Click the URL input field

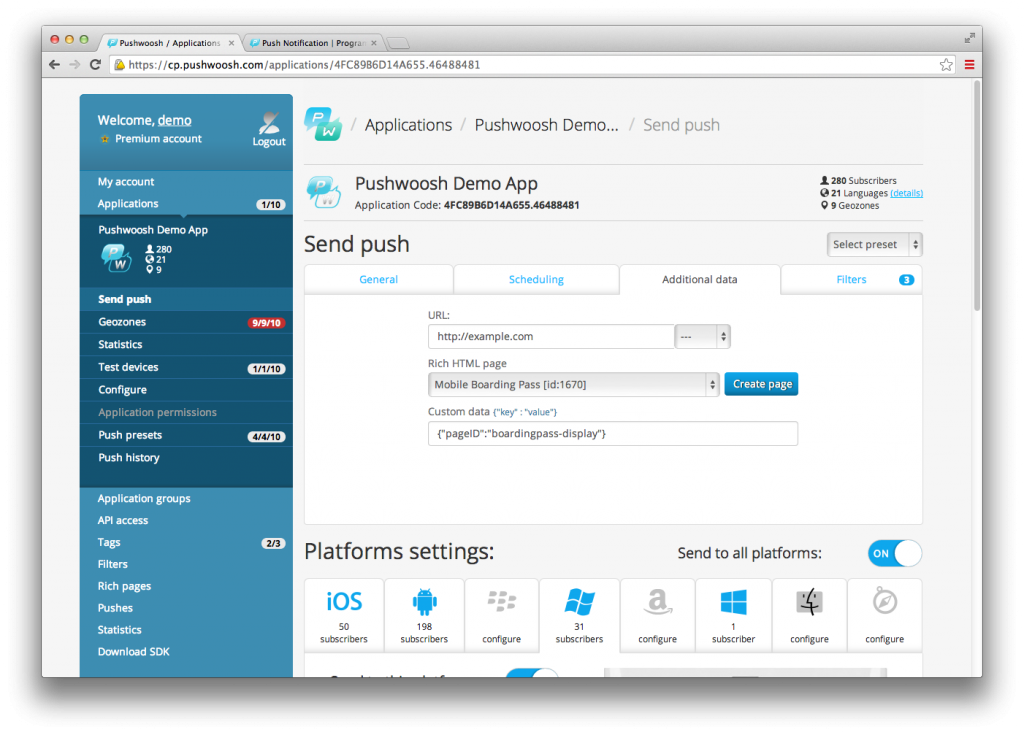tap(551, 336)
